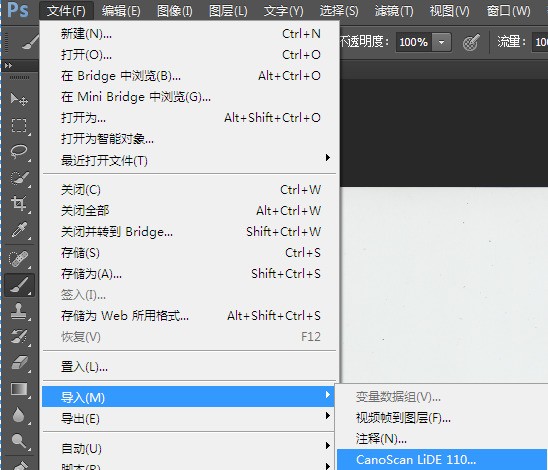Open the 窗口(W) menu
The width and height of the screenshot is (548, 470).
coord(509,11)
